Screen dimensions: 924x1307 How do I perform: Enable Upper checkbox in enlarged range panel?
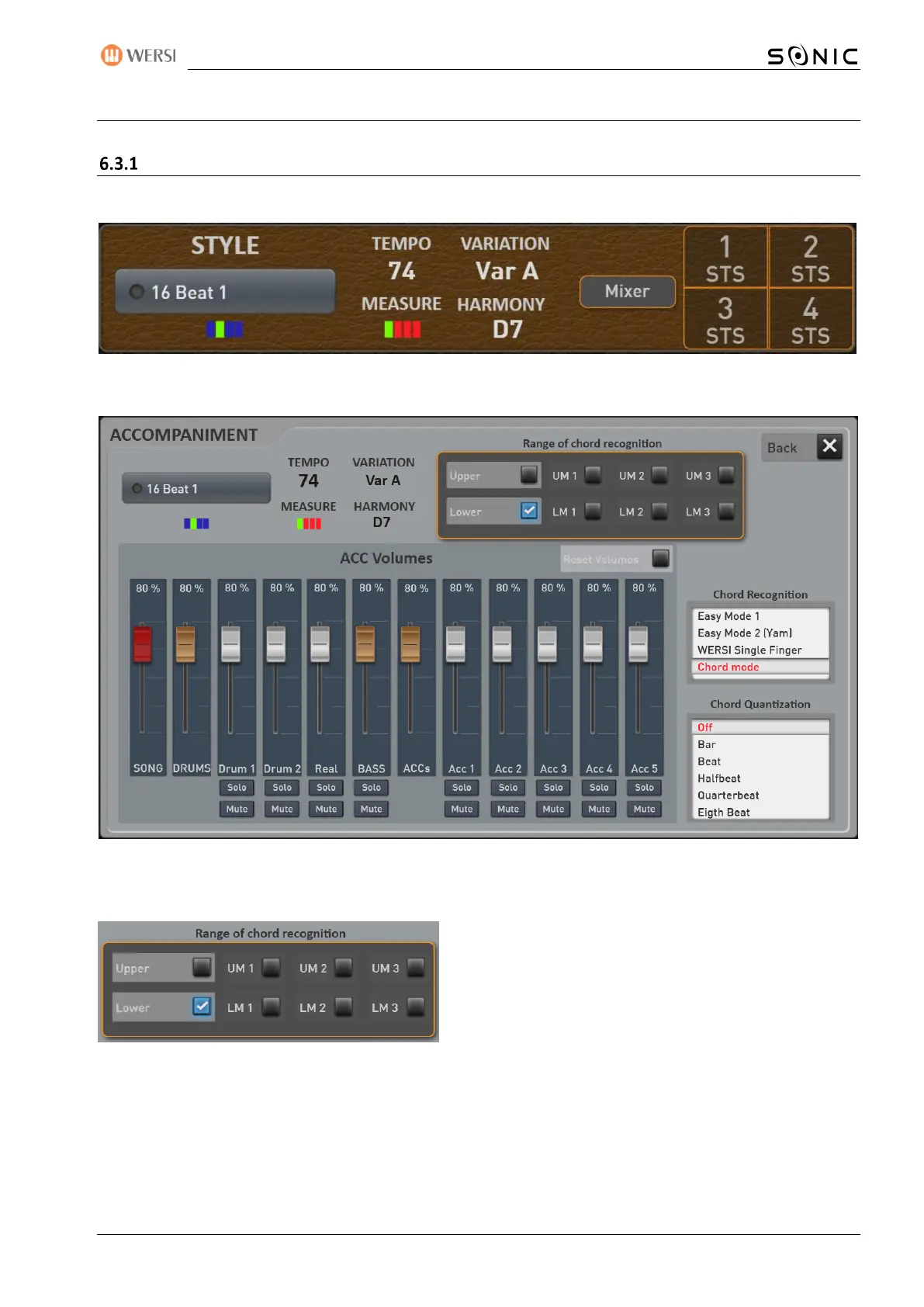[202, 967]
